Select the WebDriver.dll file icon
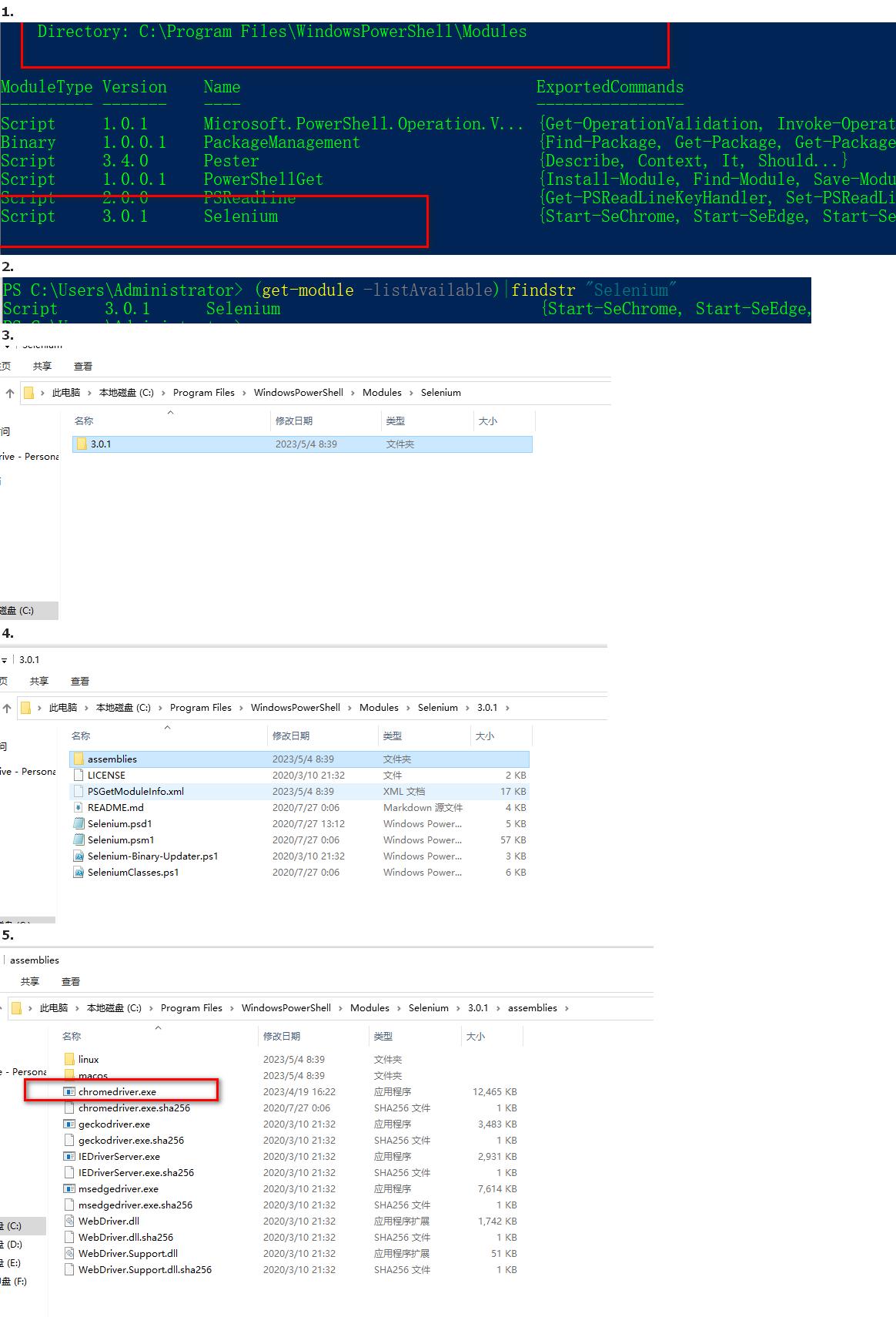 coord(69,1221)
